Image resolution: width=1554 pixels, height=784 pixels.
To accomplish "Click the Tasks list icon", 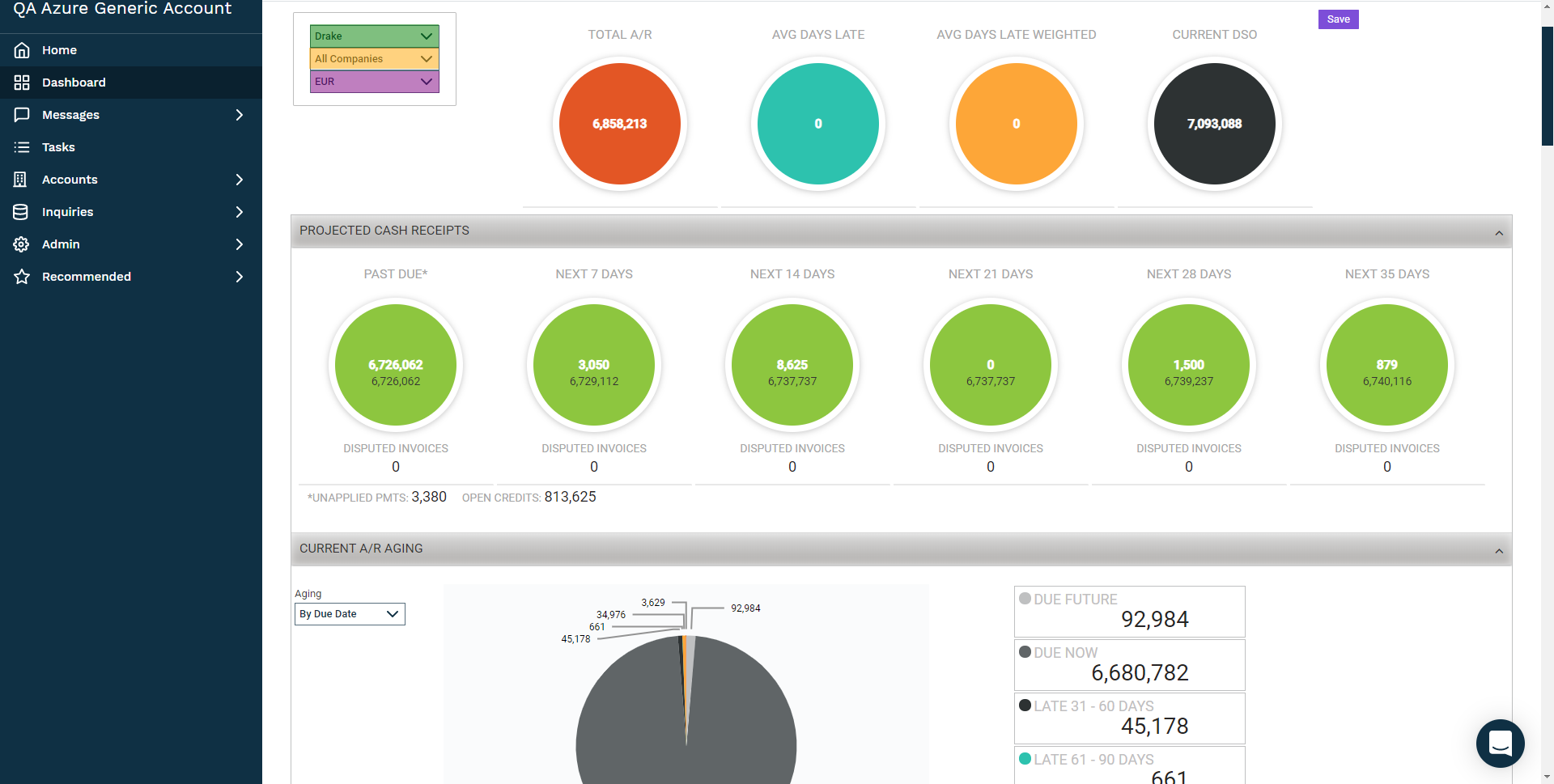I will tap(22, 147).
